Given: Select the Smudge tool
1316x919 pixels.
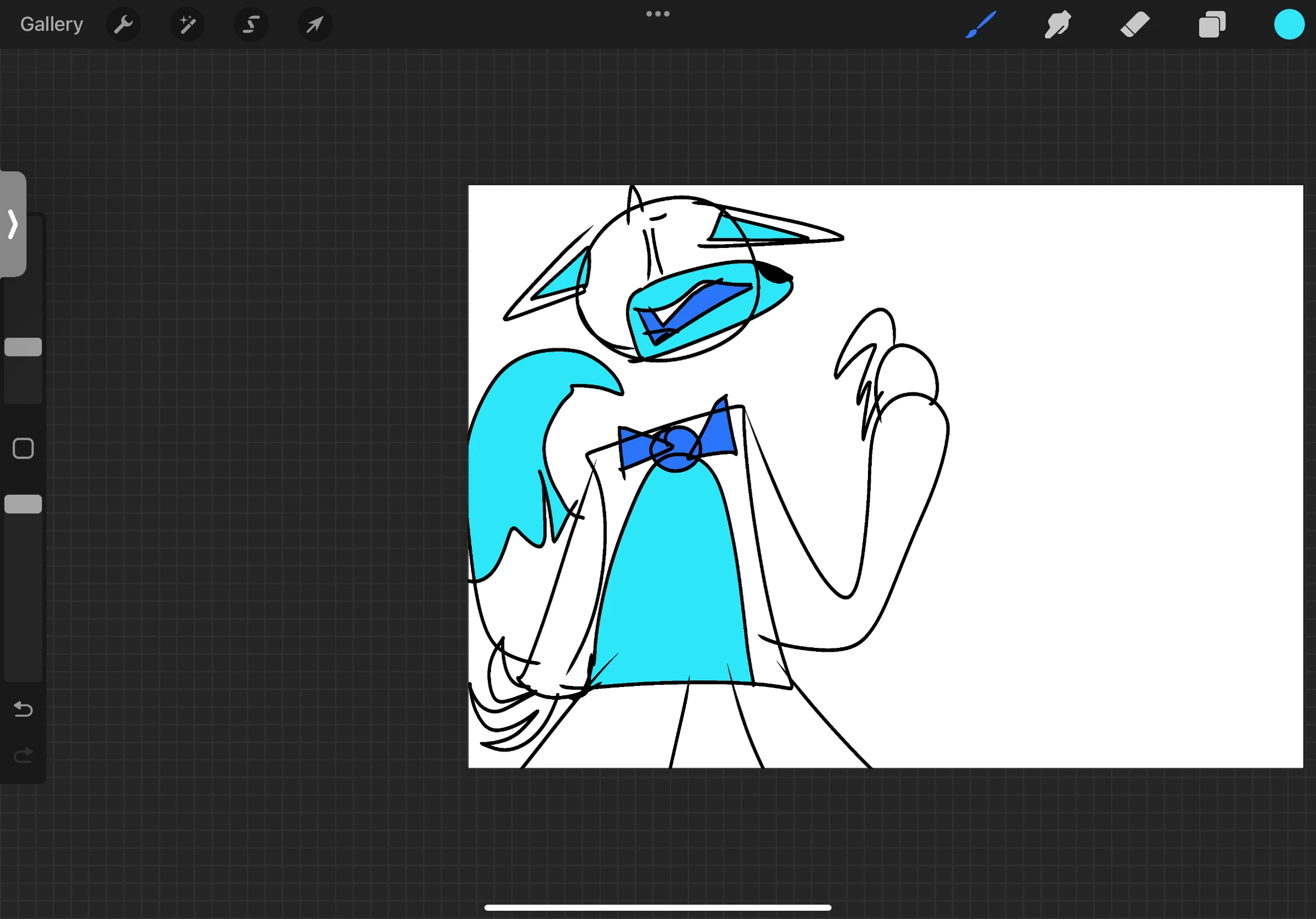Looking at the screenshot, I should tap(1057, 25).
